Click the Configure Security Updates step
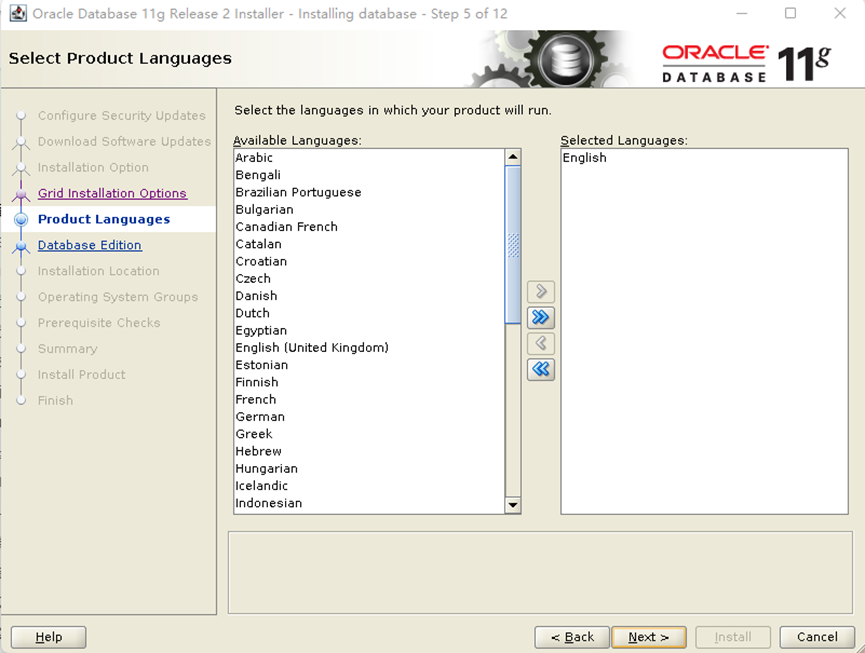This screenshot has height=653, width=865. pos(121,115)
